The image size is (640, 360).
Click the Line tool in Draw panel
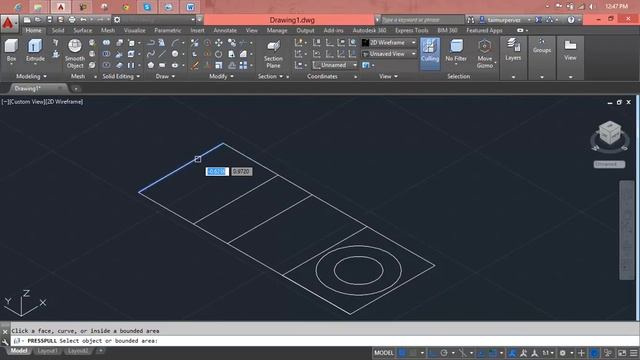coord(162,53)
